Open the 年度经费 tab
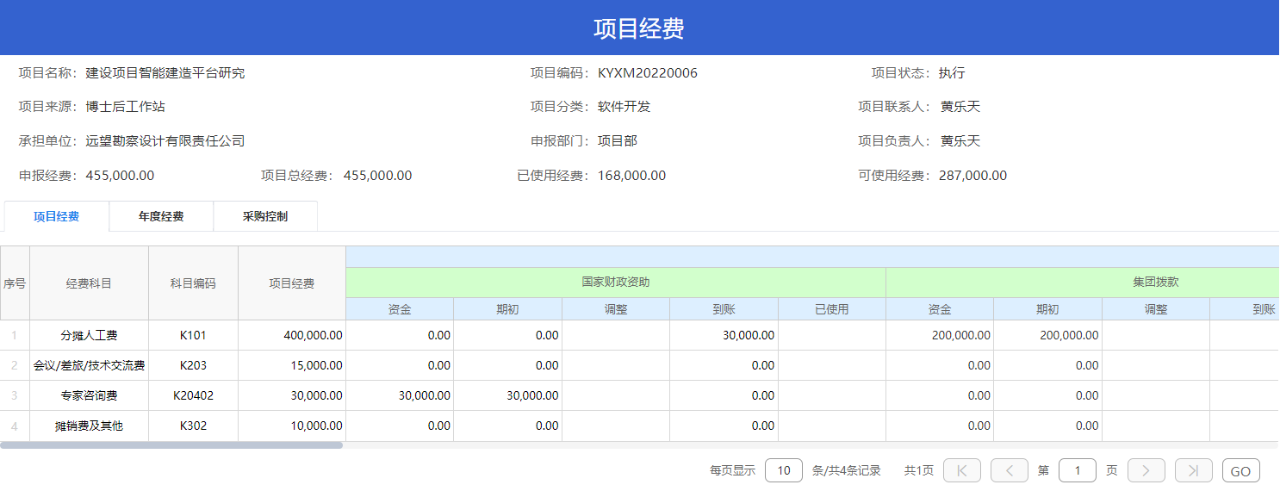The image size is (1280, 489). pos(161,216)
